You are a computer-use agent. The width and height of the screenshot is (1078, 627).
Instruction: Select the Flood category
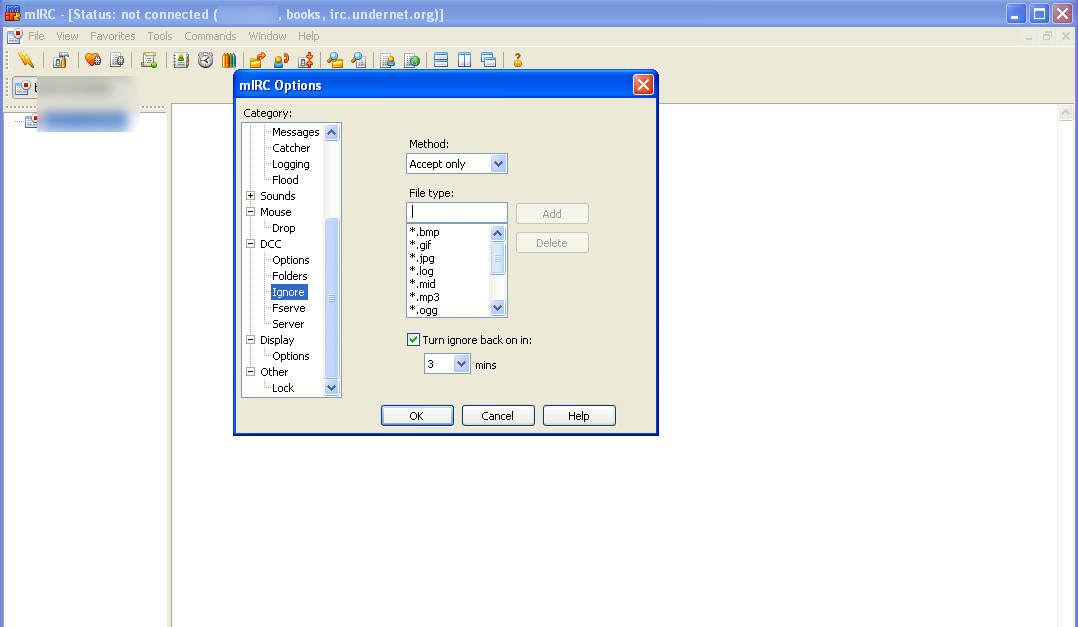click(x=285, y=180)
